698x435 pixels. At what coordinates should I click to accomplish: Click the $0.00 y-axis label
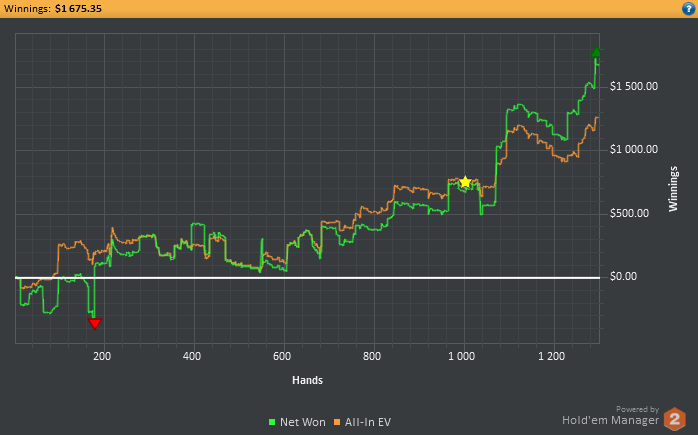[x=623, y=276]
